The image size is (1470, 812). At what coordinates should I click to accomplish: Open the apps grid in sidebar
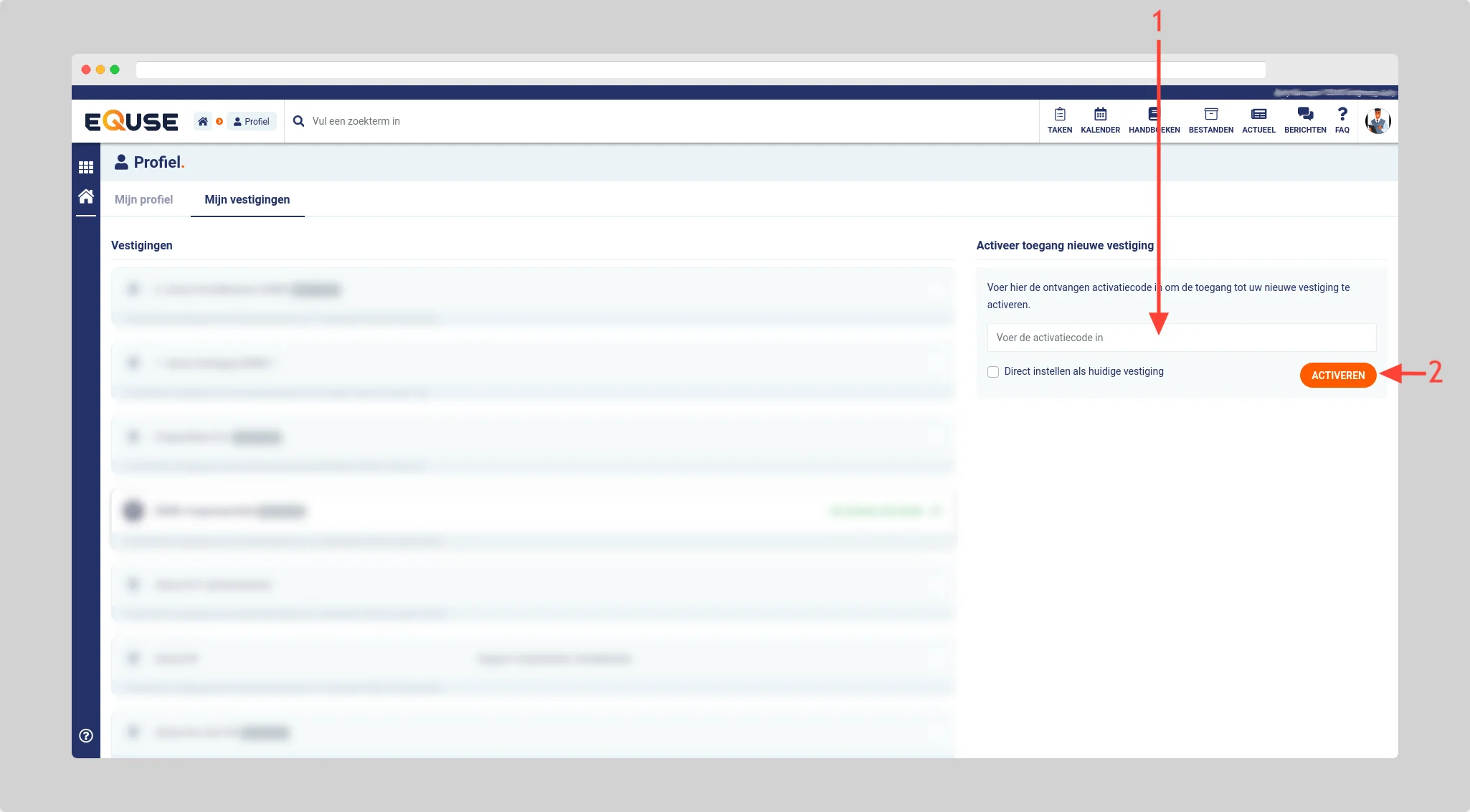point(86,168)
